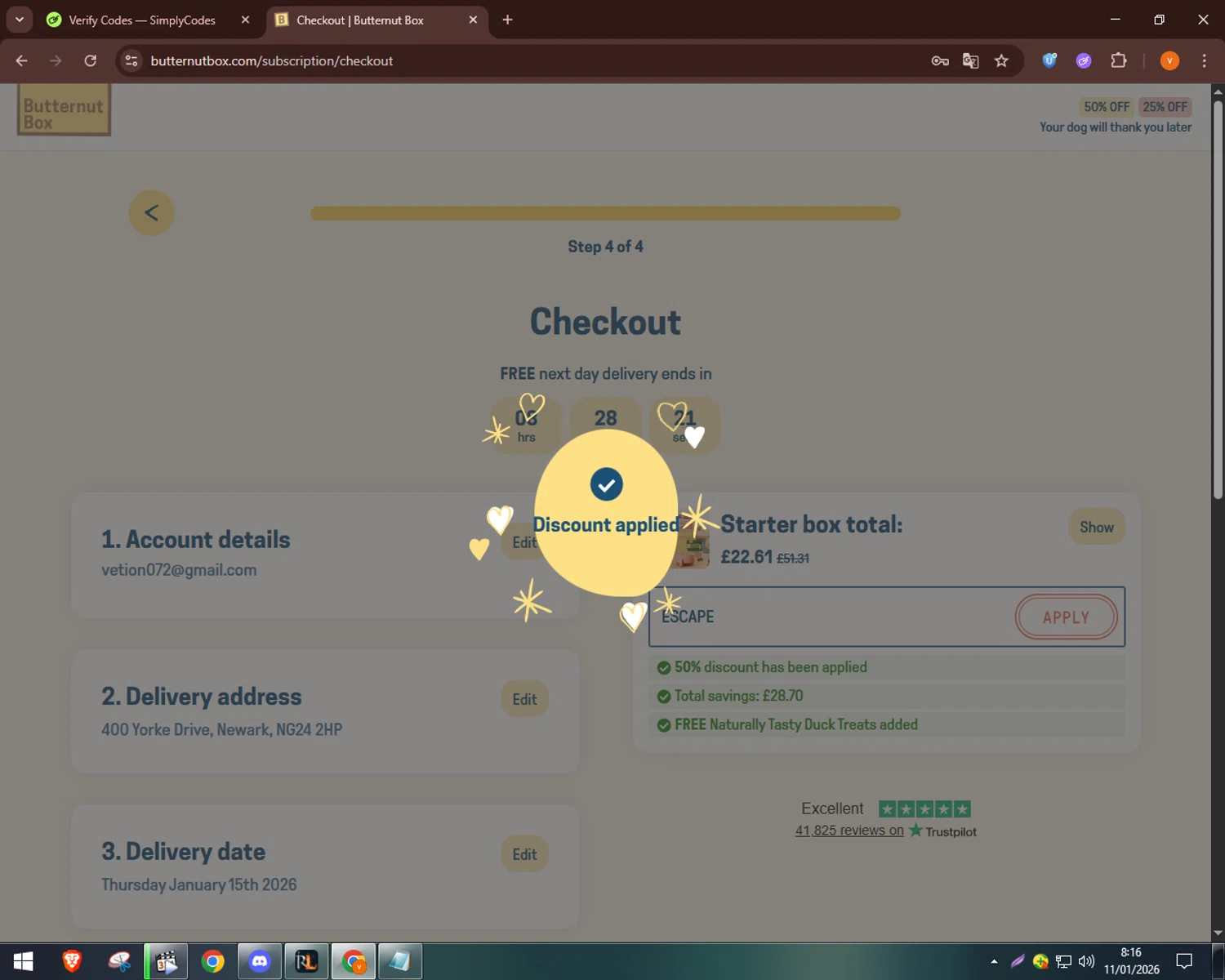Open site information icon in address bar

131,60
